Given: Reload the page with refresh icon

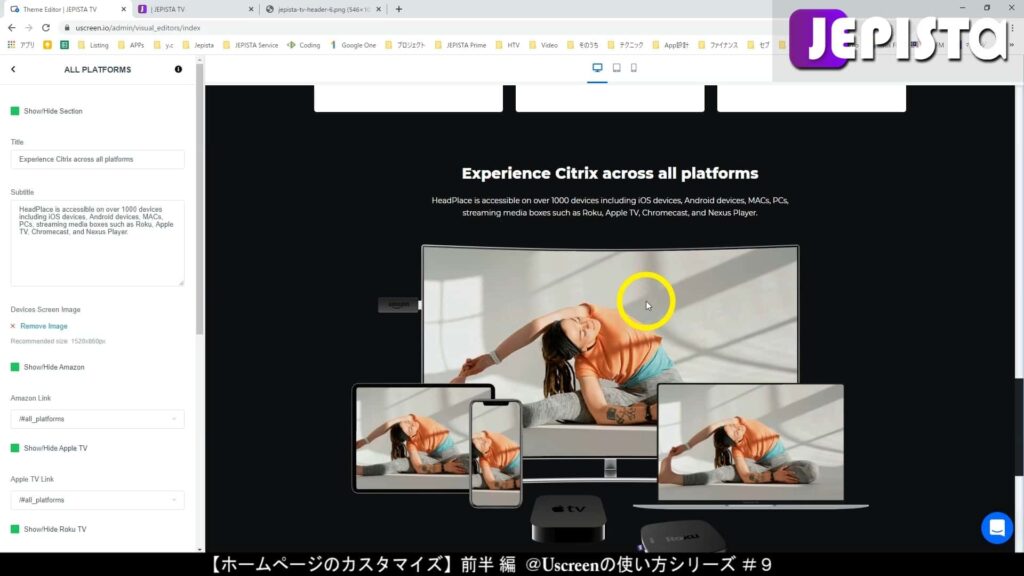Looking at the screenshot, I should [46, 27].
